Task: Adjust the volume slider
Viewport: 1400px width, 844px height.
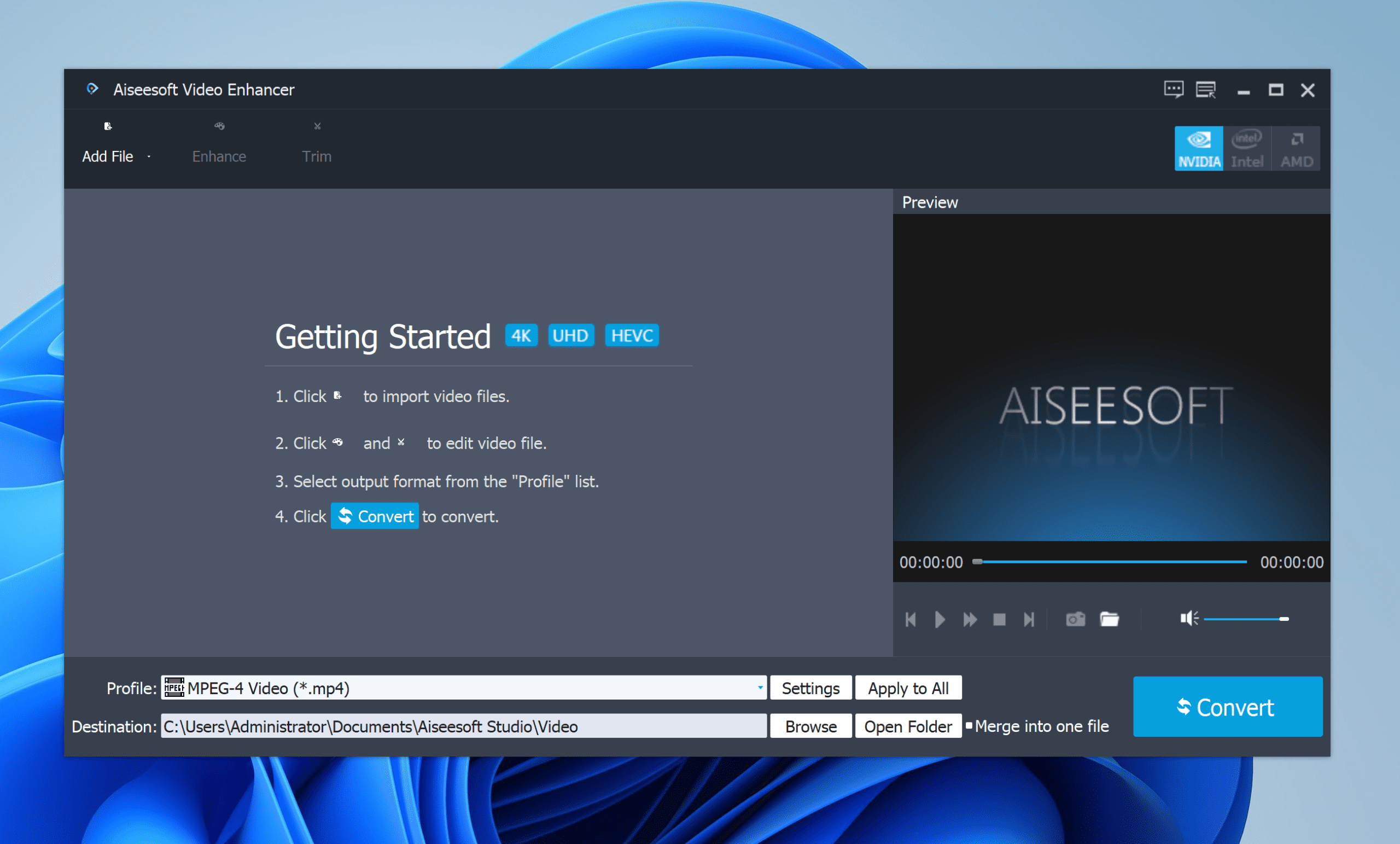Action: (1246, 619)
